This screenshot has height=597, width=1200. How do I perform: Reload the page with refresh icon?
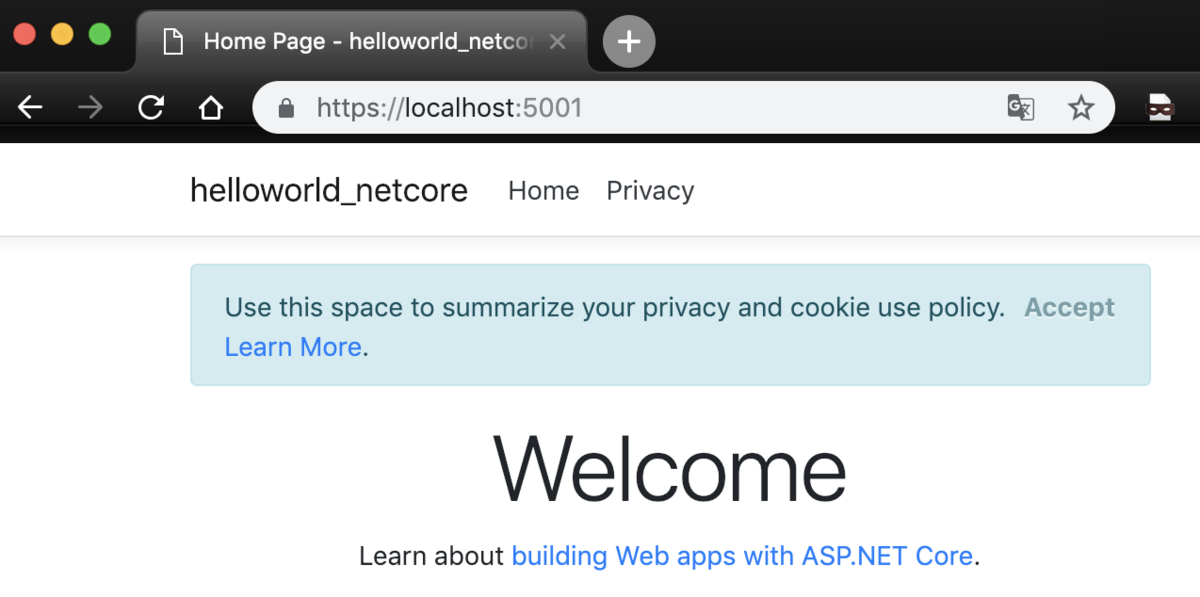click(150, 107)
